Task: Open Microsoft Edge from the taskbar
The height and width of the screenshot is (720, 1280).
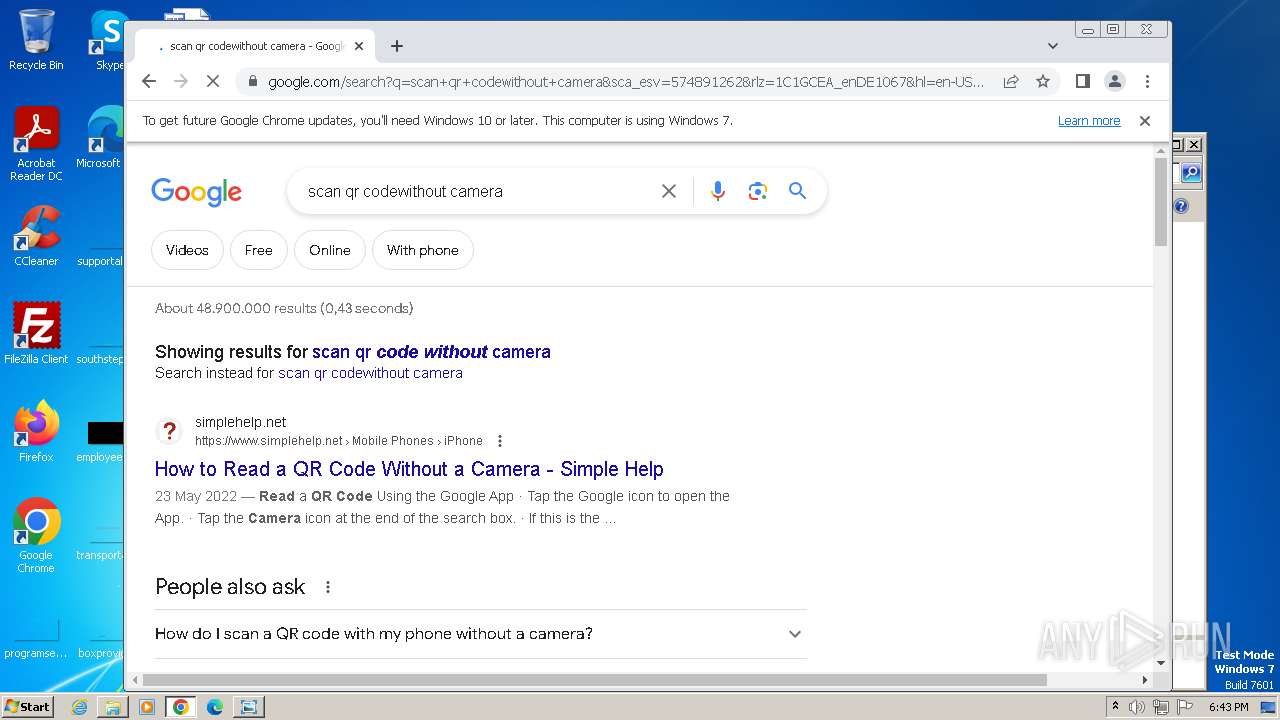Action: coord(215,707)
